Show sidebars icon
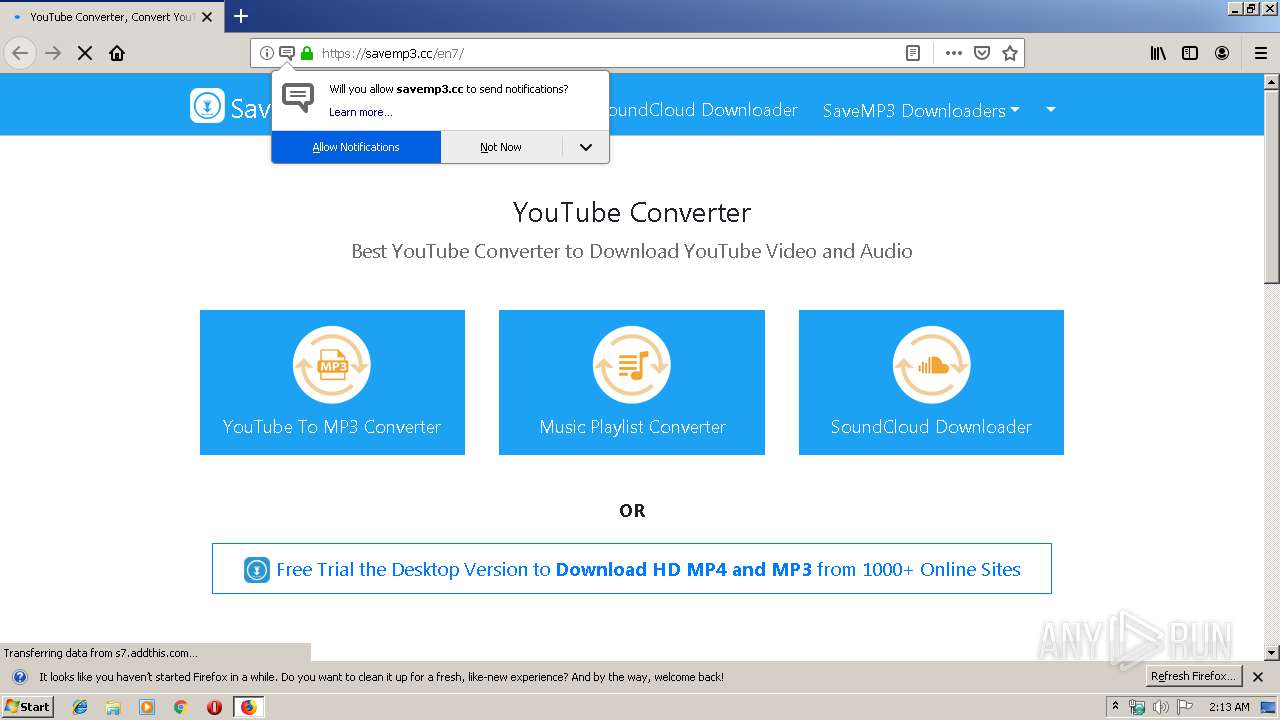 (x=1190, y=53)
